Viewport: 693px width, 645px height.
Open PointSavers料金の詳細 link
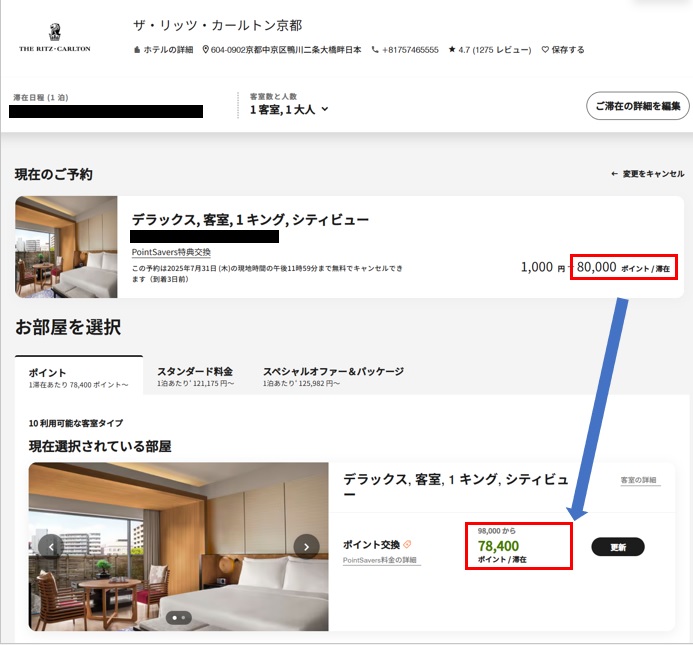click(380, 560)
